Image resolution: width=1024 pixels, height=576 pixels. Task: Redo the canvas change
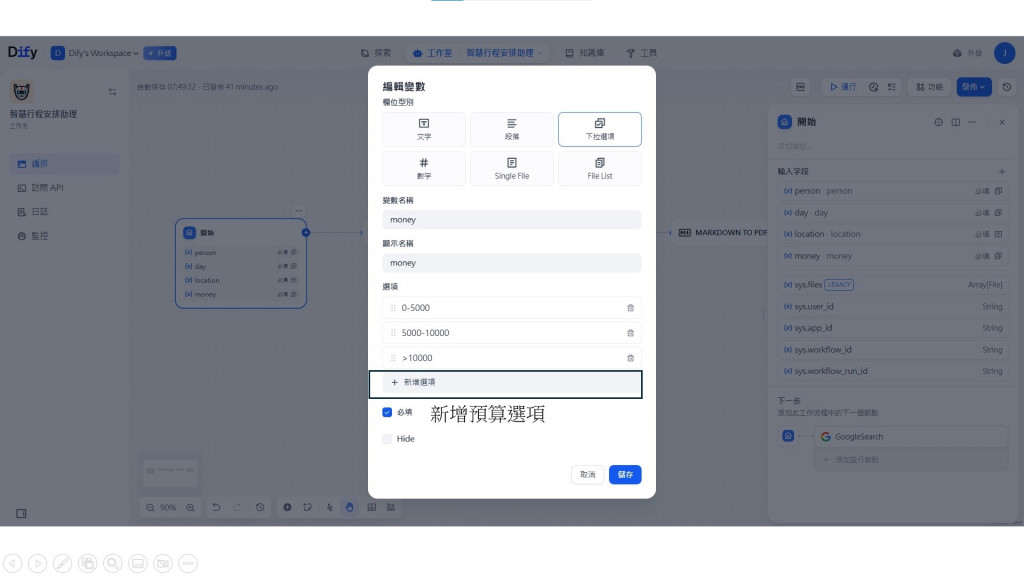pos(237,507)
